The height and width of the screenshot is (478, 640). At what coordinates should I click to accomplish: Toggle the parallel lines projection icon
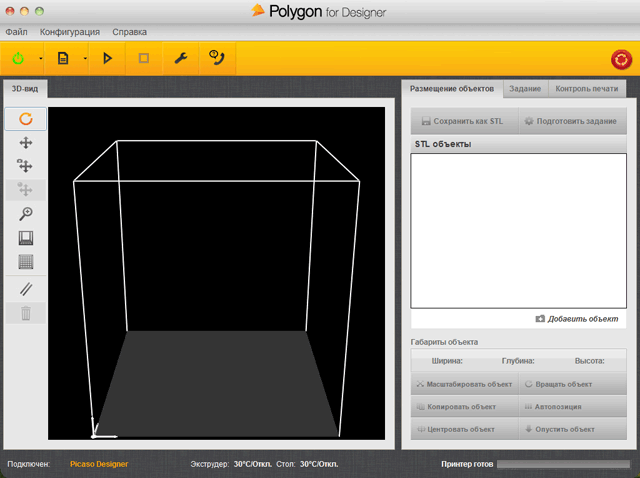[26, 289]
